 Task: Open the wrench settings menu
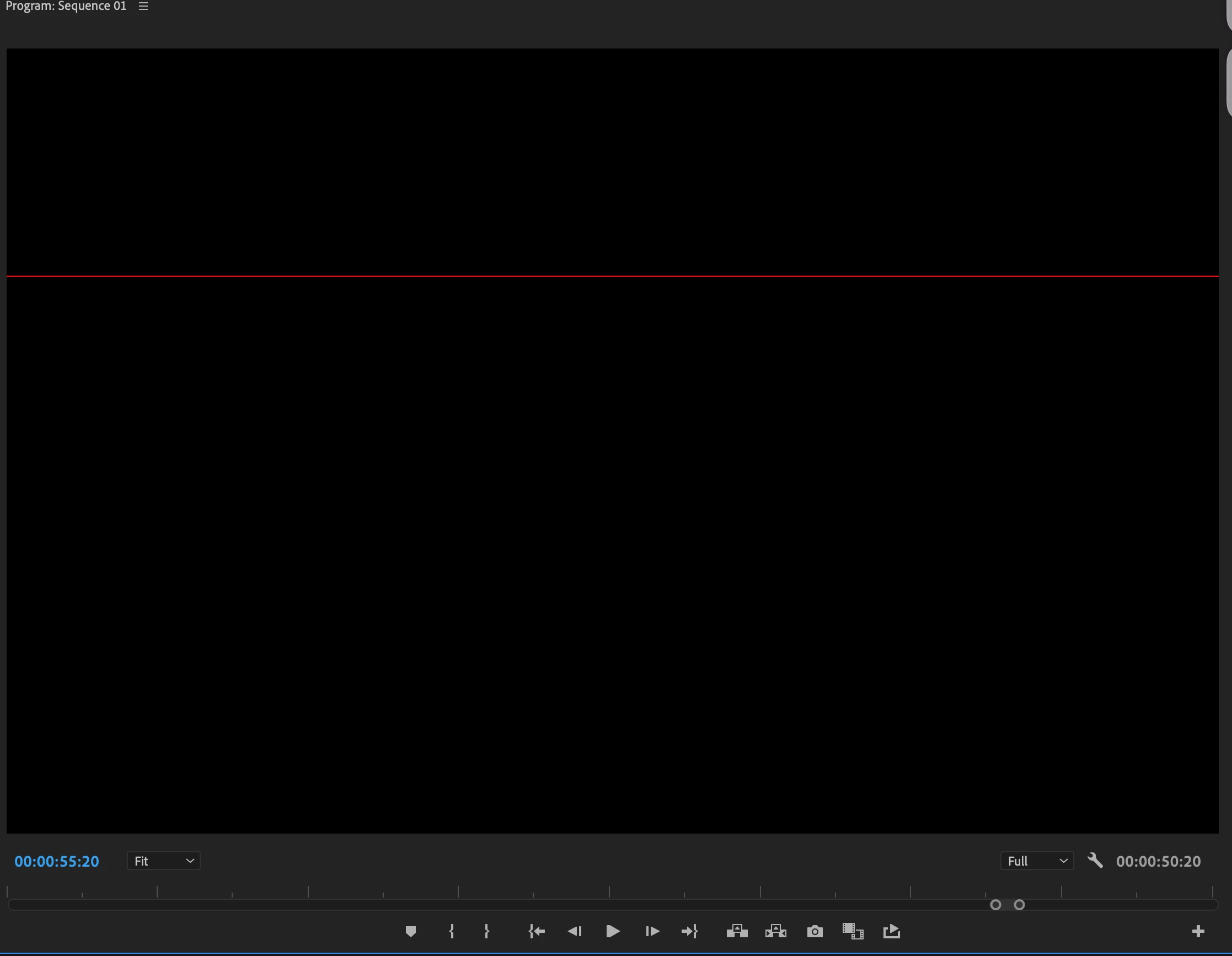pos(1095,861)
